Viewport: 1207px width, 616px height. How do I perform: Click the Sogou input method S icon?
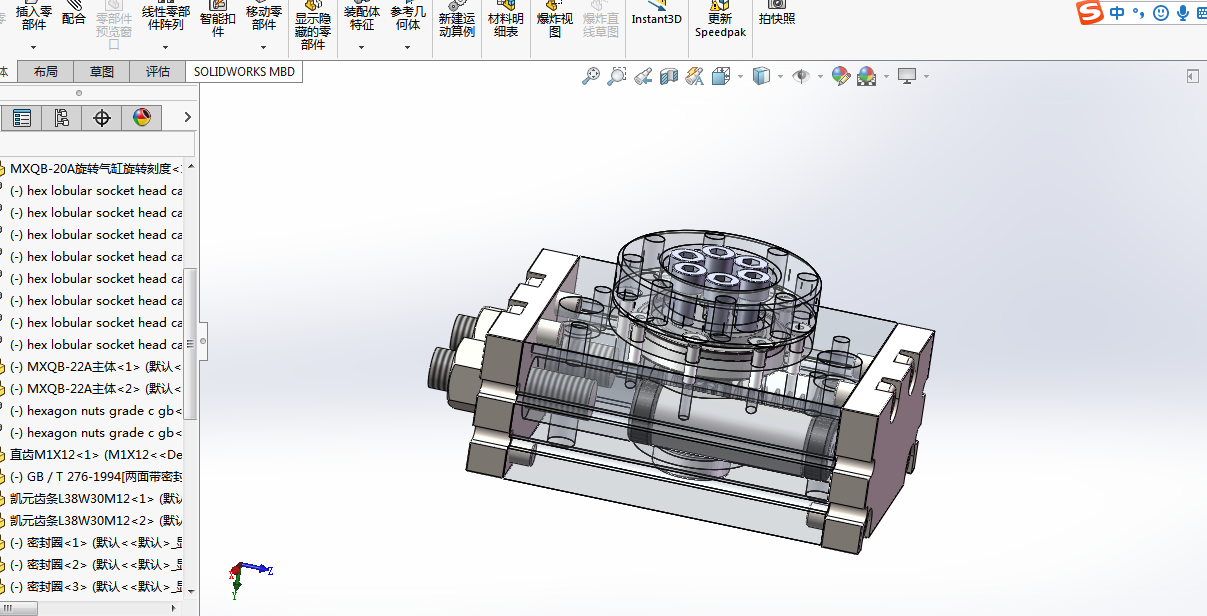click(x=1090, y=13)
